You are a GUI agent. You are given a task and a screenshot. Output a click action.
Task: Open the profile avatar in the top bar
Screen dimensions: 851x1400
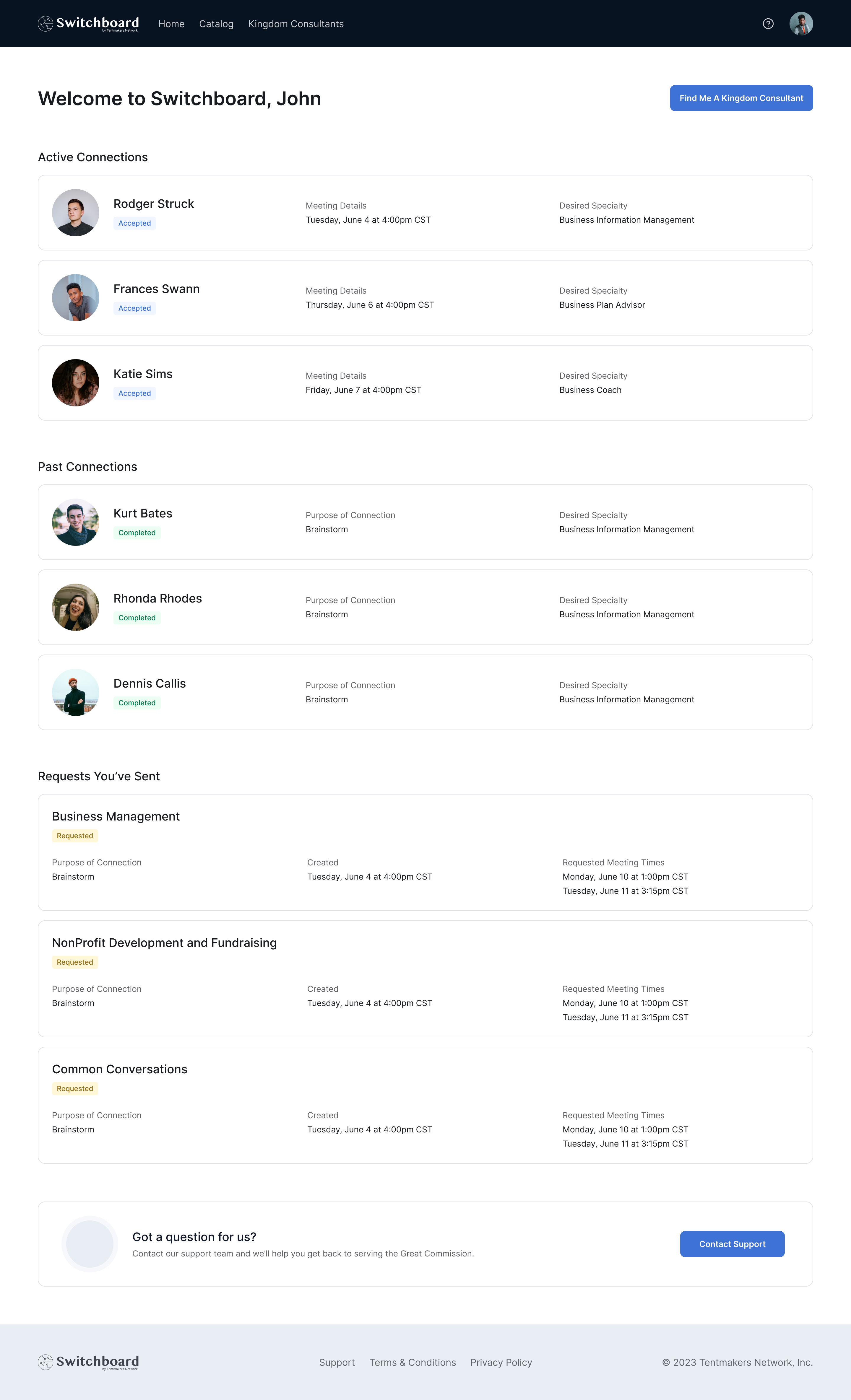[x=802, y=23]
